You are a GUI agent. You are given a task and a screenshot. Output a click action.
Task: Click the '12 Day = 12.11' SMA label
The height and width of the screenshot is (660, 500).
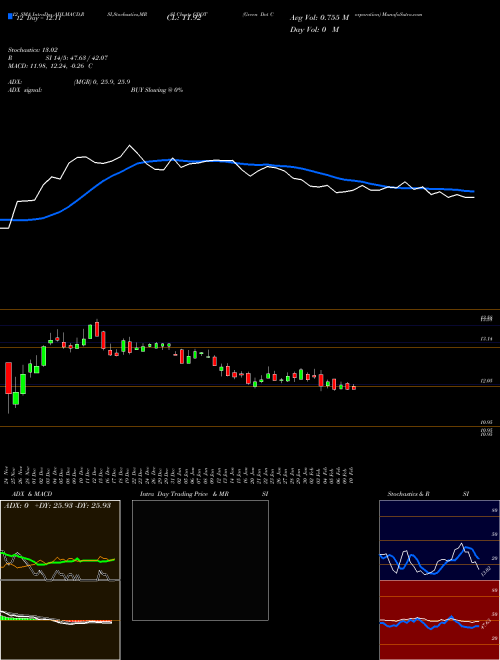(x=39, y=18)
